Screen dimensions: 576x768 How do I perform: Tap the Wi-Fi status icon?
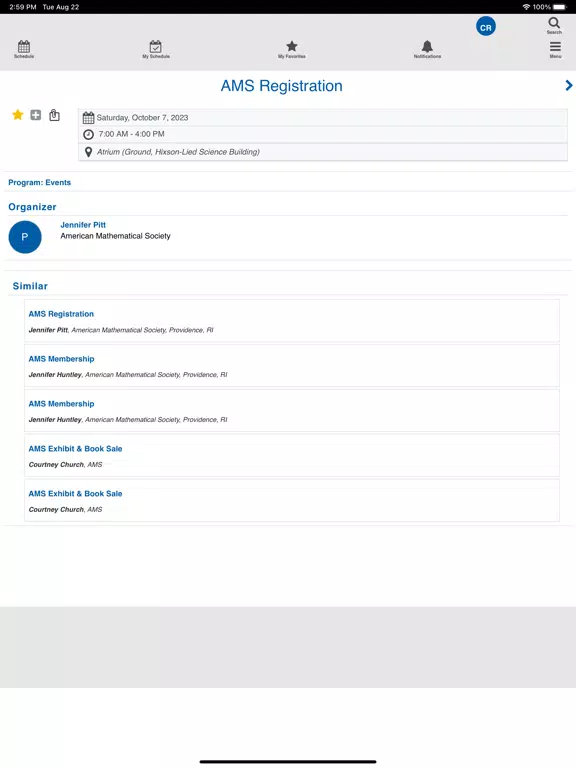point(526,7)
